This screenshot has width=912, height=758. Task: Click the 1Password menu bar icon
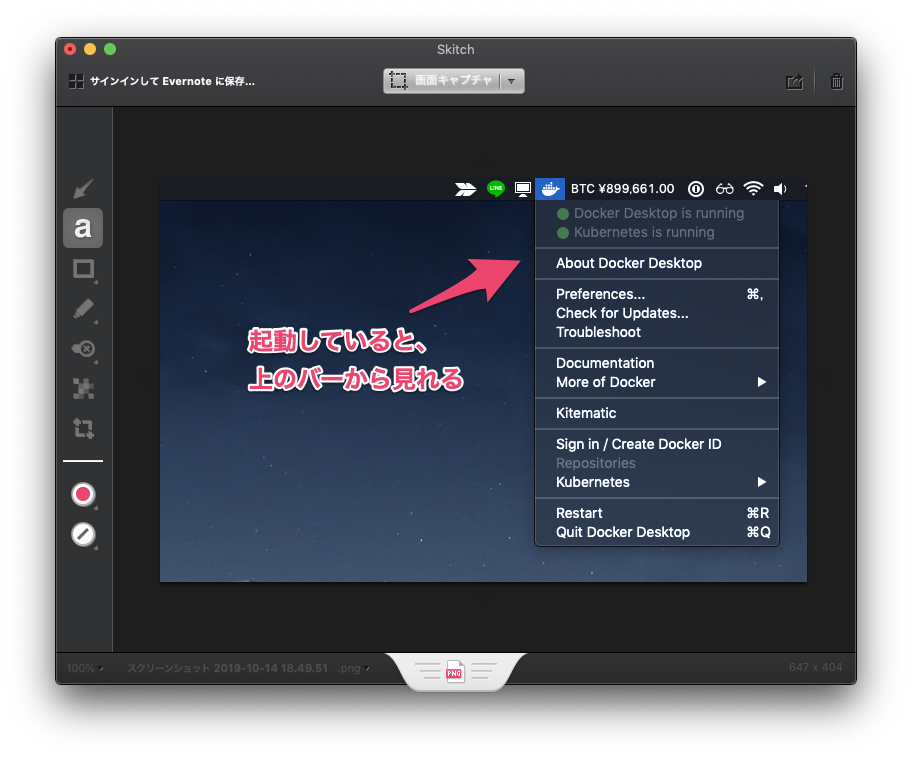click(x=696, y=189)
